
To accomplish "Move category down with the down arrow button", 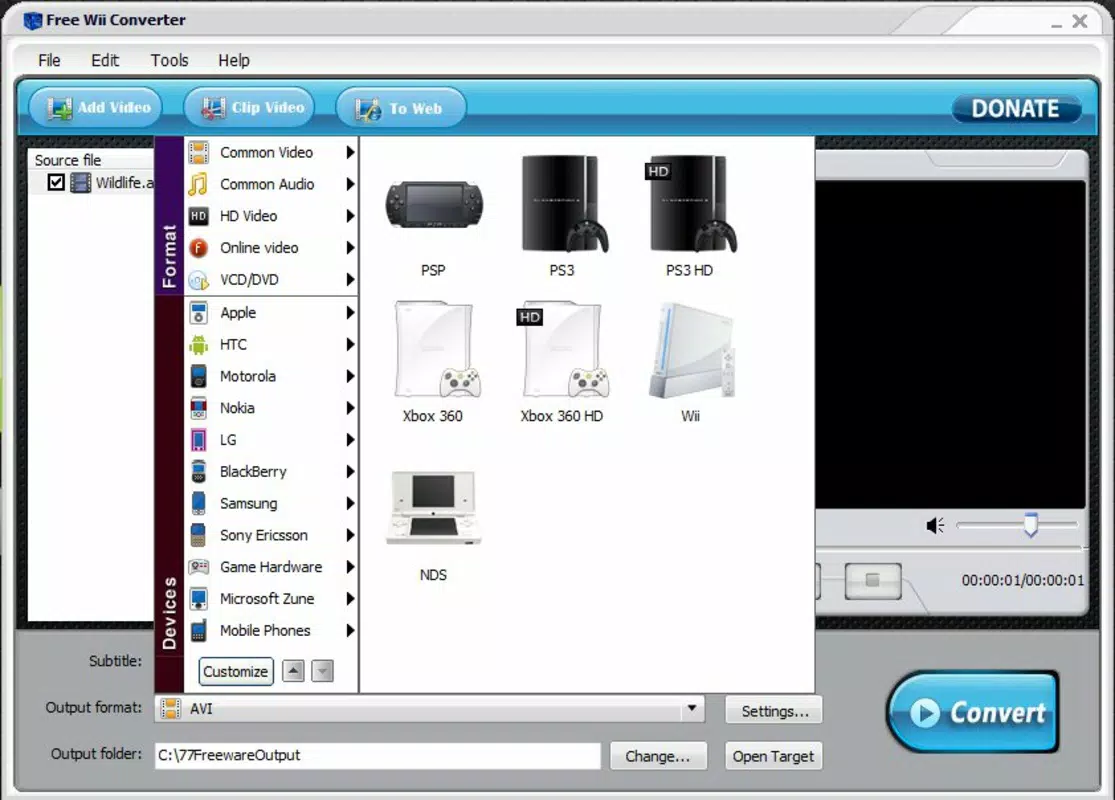I will pos(322,671).
